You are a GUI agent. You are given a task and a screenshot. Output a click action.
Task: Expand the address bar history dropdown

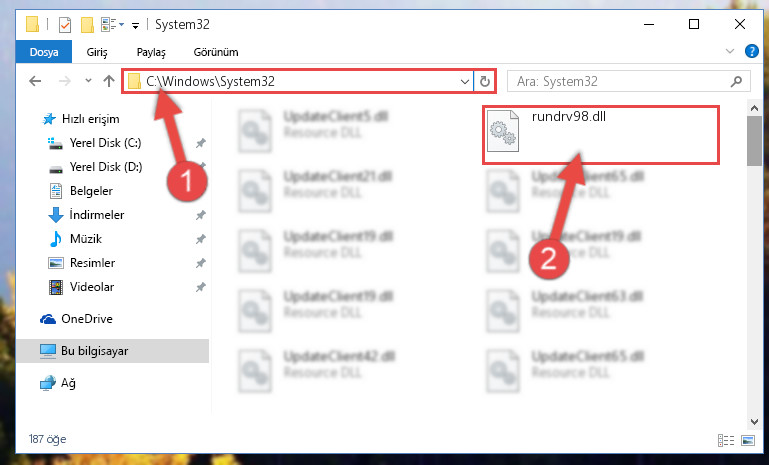464,81
